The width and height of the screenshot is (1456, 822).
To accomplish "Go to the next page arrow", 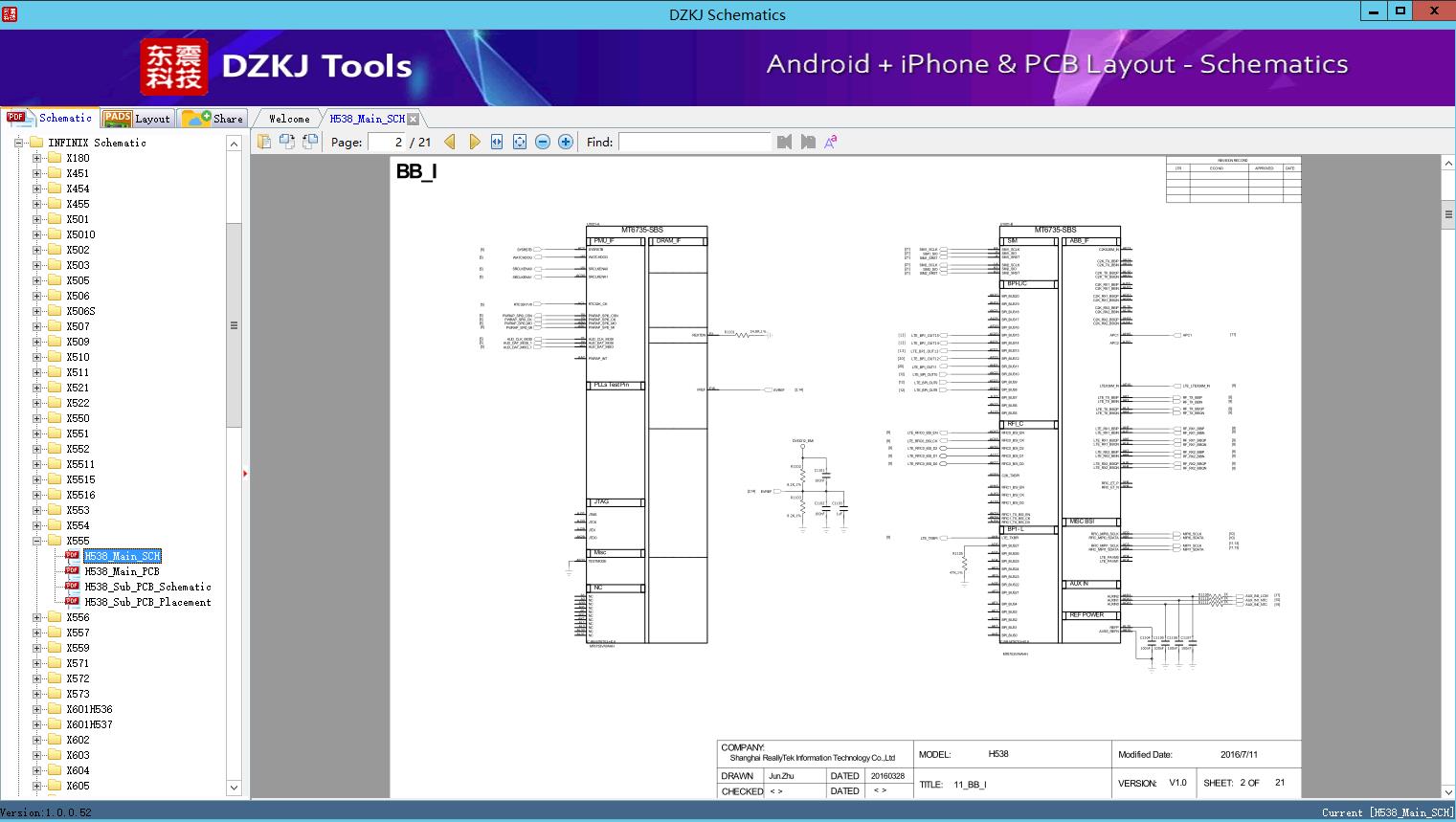I will pyautogui.click(x=475, y=142).
